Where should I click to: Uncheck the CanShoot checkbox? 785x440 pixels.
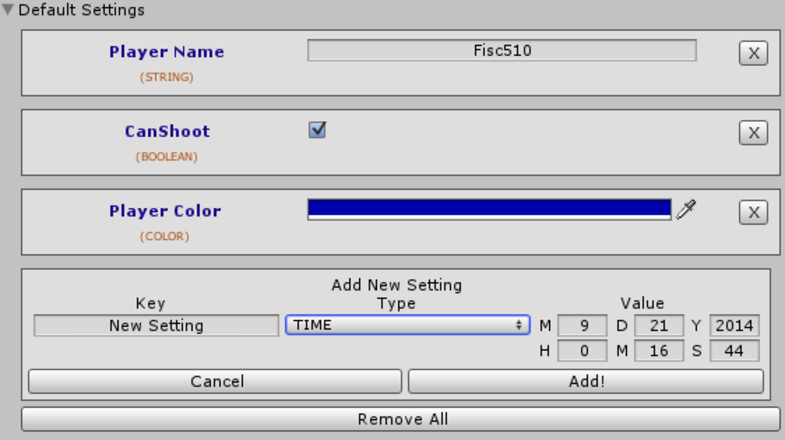pyautogui.click(x=317, y=130)
